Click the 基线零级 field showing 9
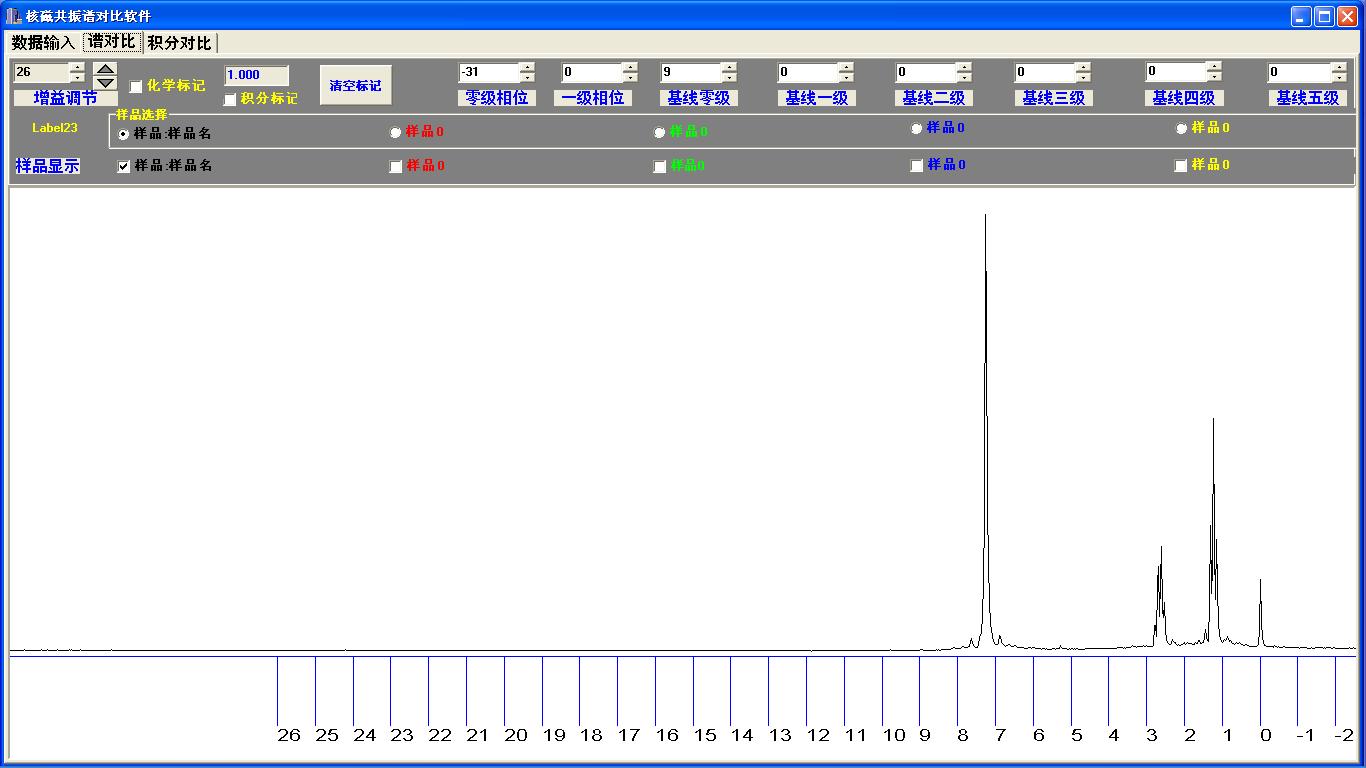The image size is (1366, 768). click(x=690, y=72)
